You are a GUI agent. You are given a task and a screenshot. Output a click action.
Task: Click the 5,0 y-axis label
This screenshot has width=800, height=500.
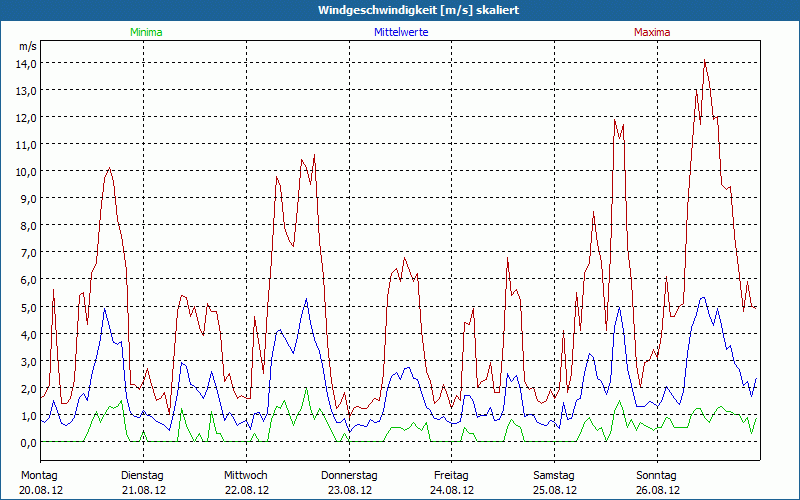(x=27, y=307)
